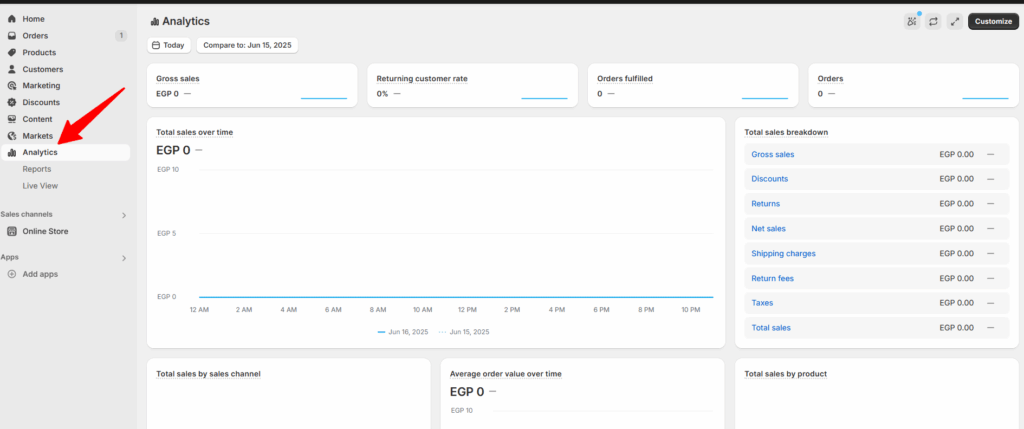Open the Compare to date dropdown
Viewport: 1024px width, 429px height.
click(247, 45)
